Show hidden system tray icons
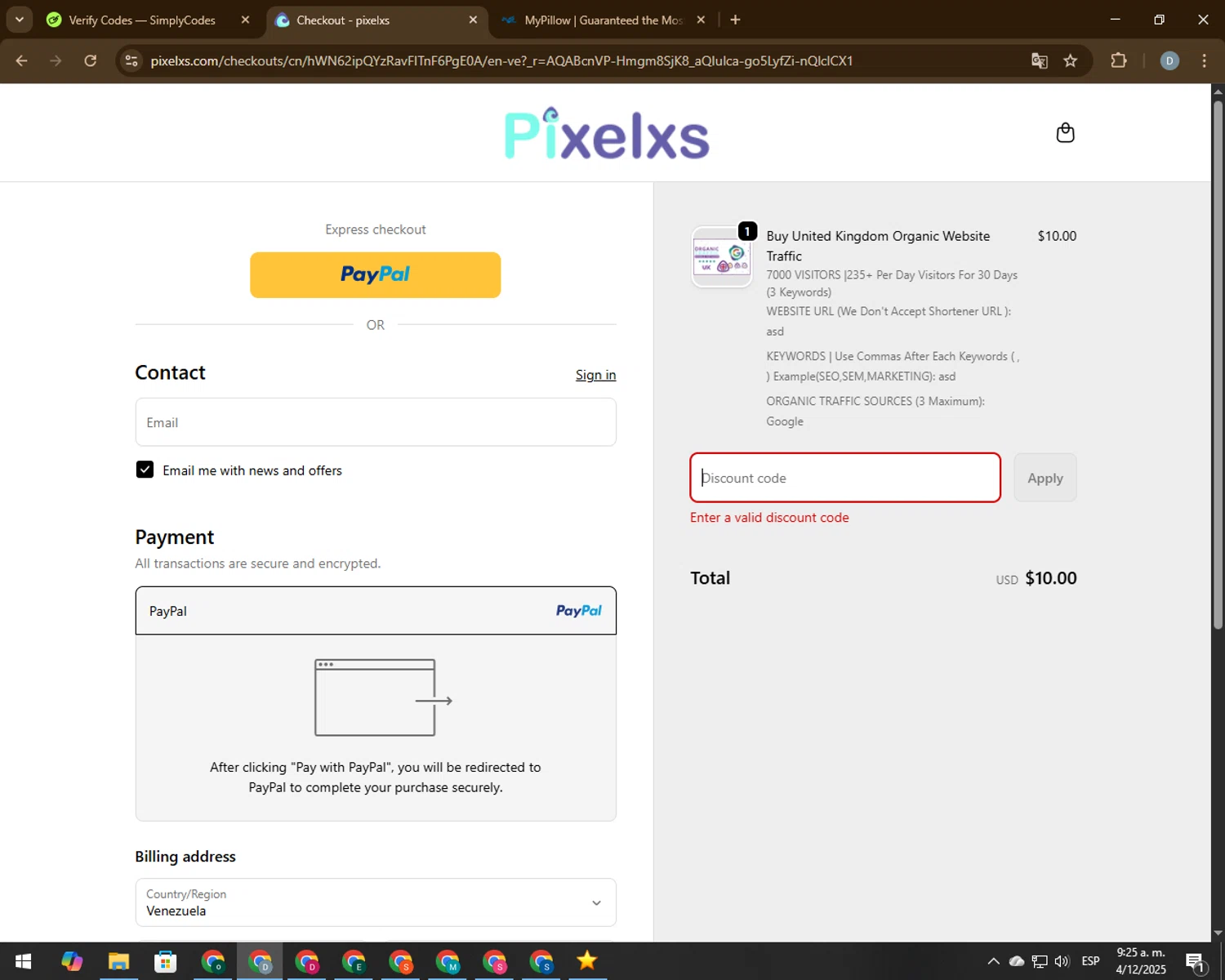The height and width of the screenshot is (980, 1225). click(993, 961)
